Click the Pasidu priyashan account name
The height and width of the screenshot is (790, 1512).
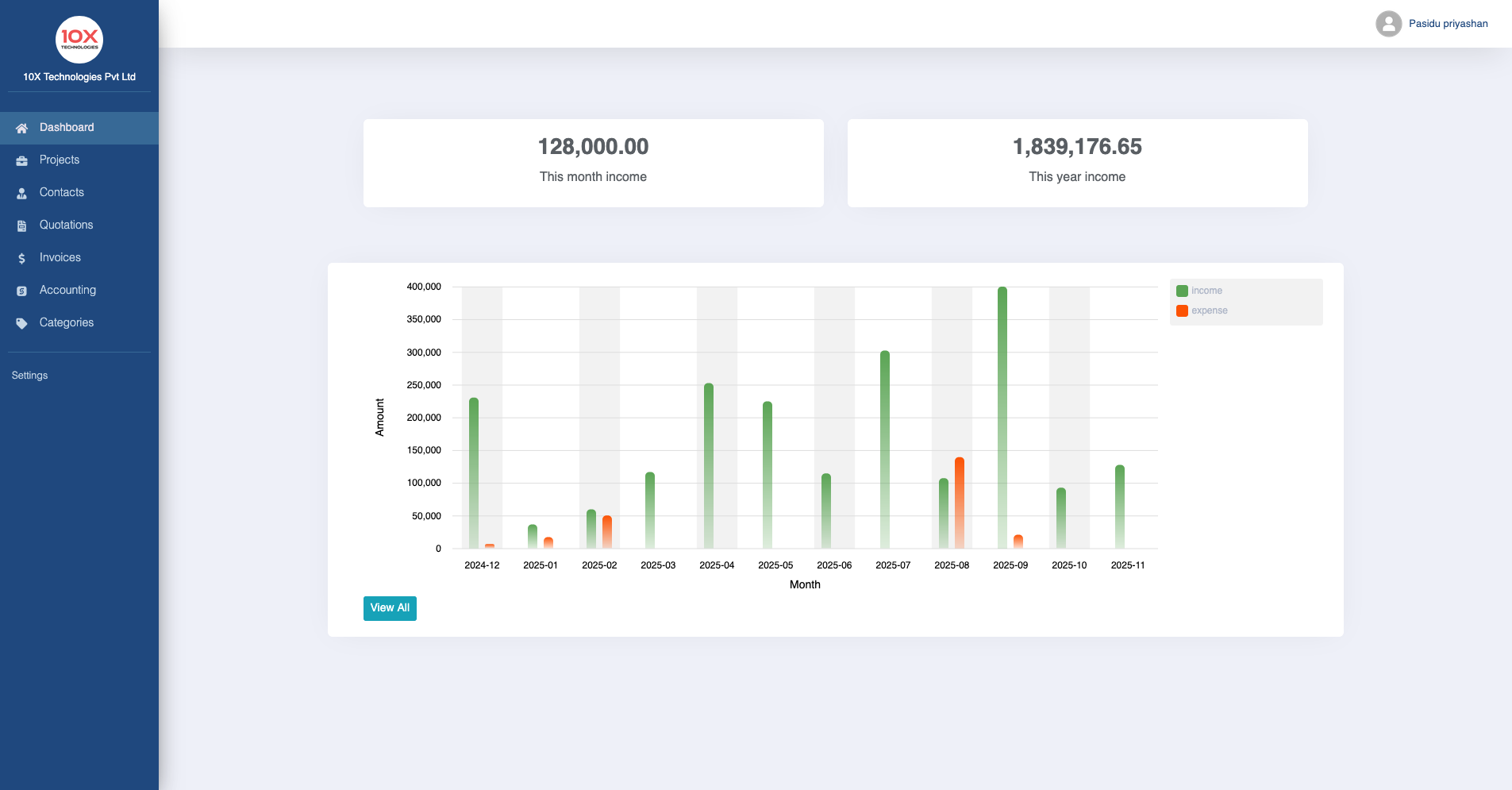tap(1448, 23)
